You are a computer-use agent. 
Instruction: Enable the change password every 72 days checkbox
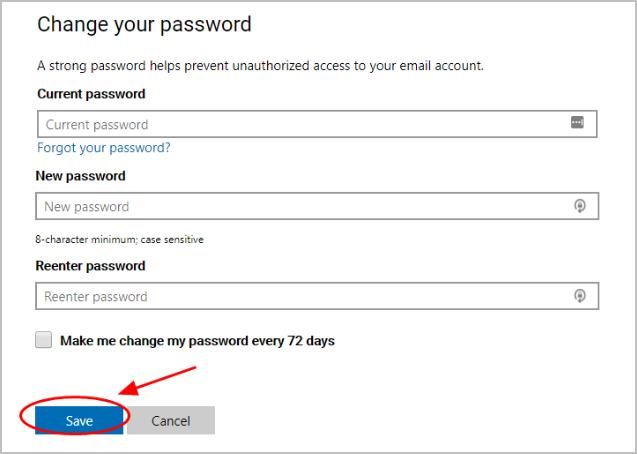tap(44, 340)
